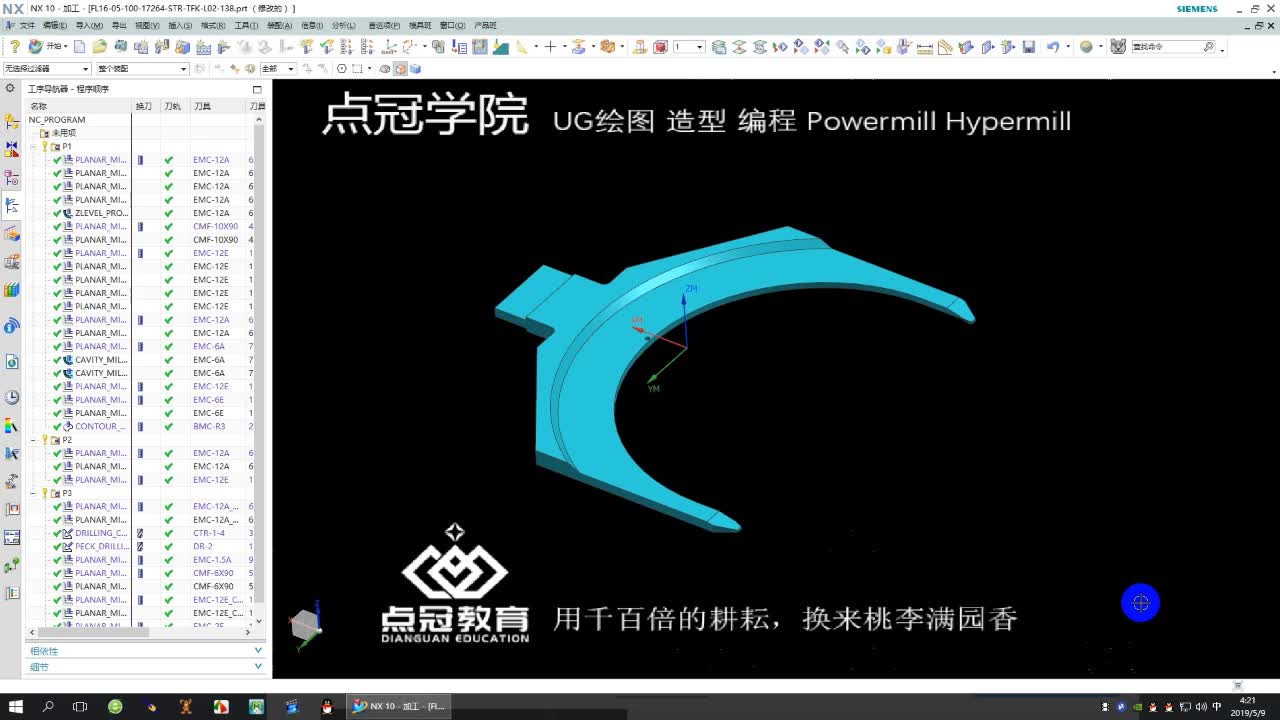1280x720 pixels.
Task: Toggle the 中 input method indicator in tray
Action: tap(1216, 707)
